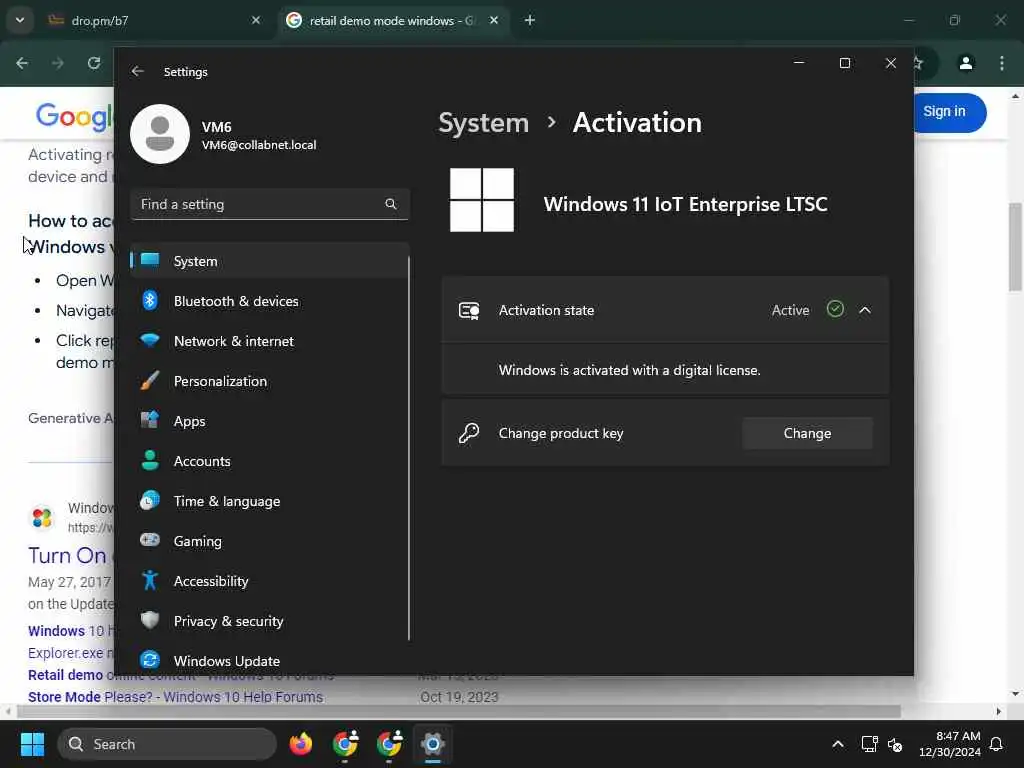Reload the page in Chrome
The height and width of the screenshot is (768, 1024).
[94, 63]
